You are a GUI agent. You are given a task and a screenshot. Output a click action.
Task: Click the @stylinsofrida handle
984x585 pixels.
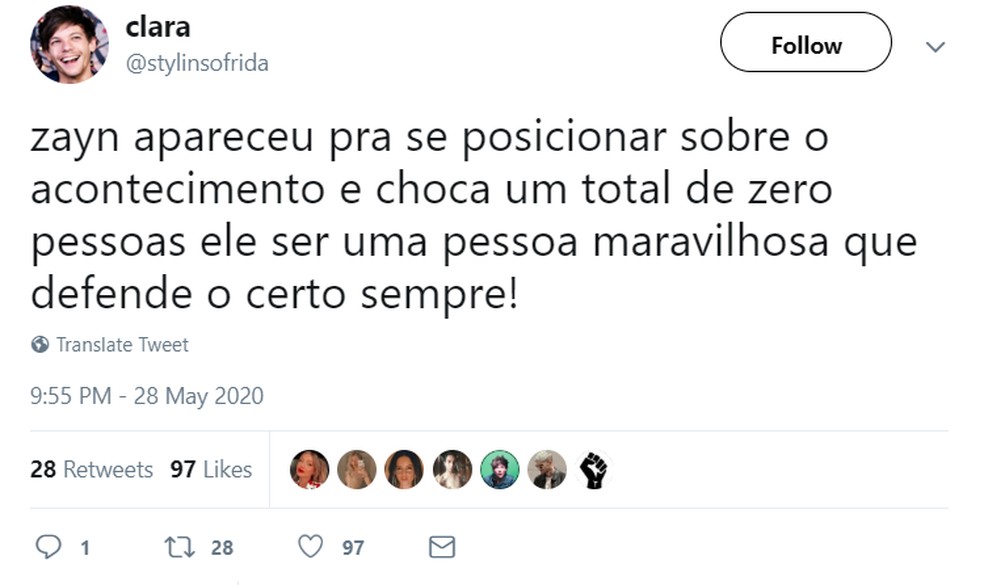tap(197, 63)
